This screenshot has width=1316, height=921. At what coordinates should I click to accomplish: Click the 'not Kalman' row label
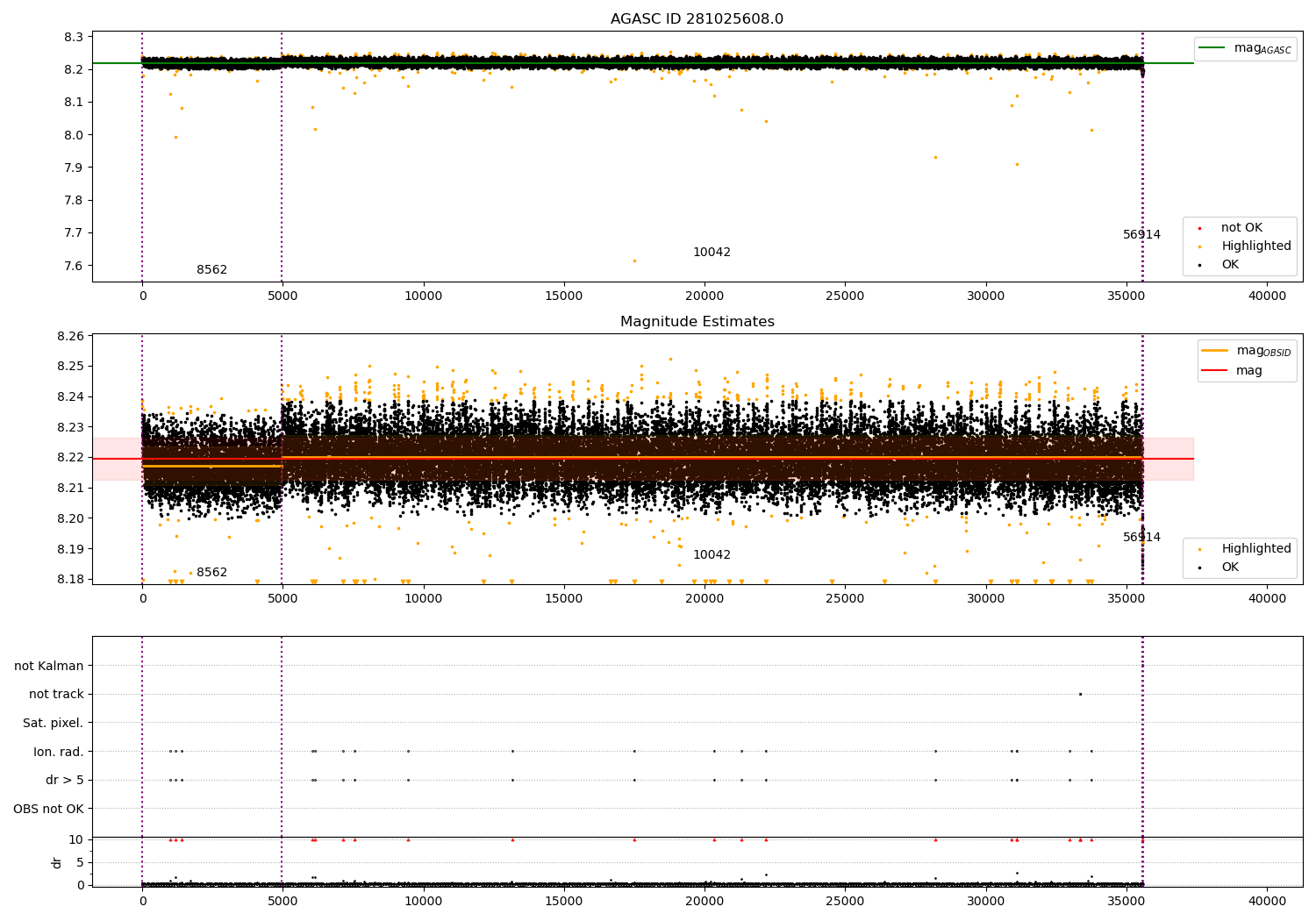(x=49, y=666)
